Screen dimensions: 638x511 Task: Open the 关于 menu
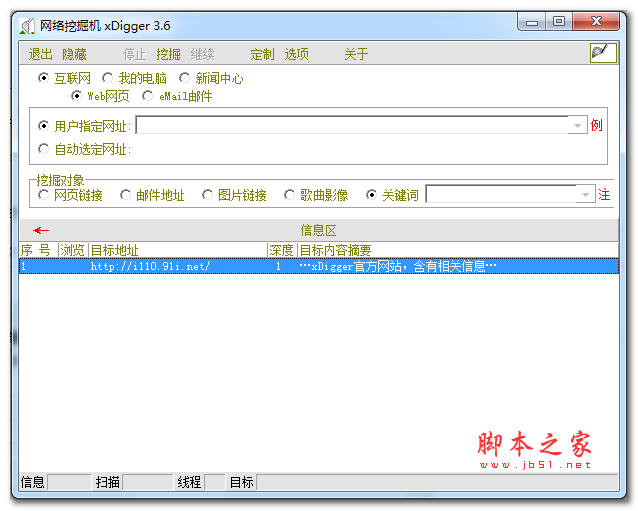pyautogui.click(x=356, y=54)
